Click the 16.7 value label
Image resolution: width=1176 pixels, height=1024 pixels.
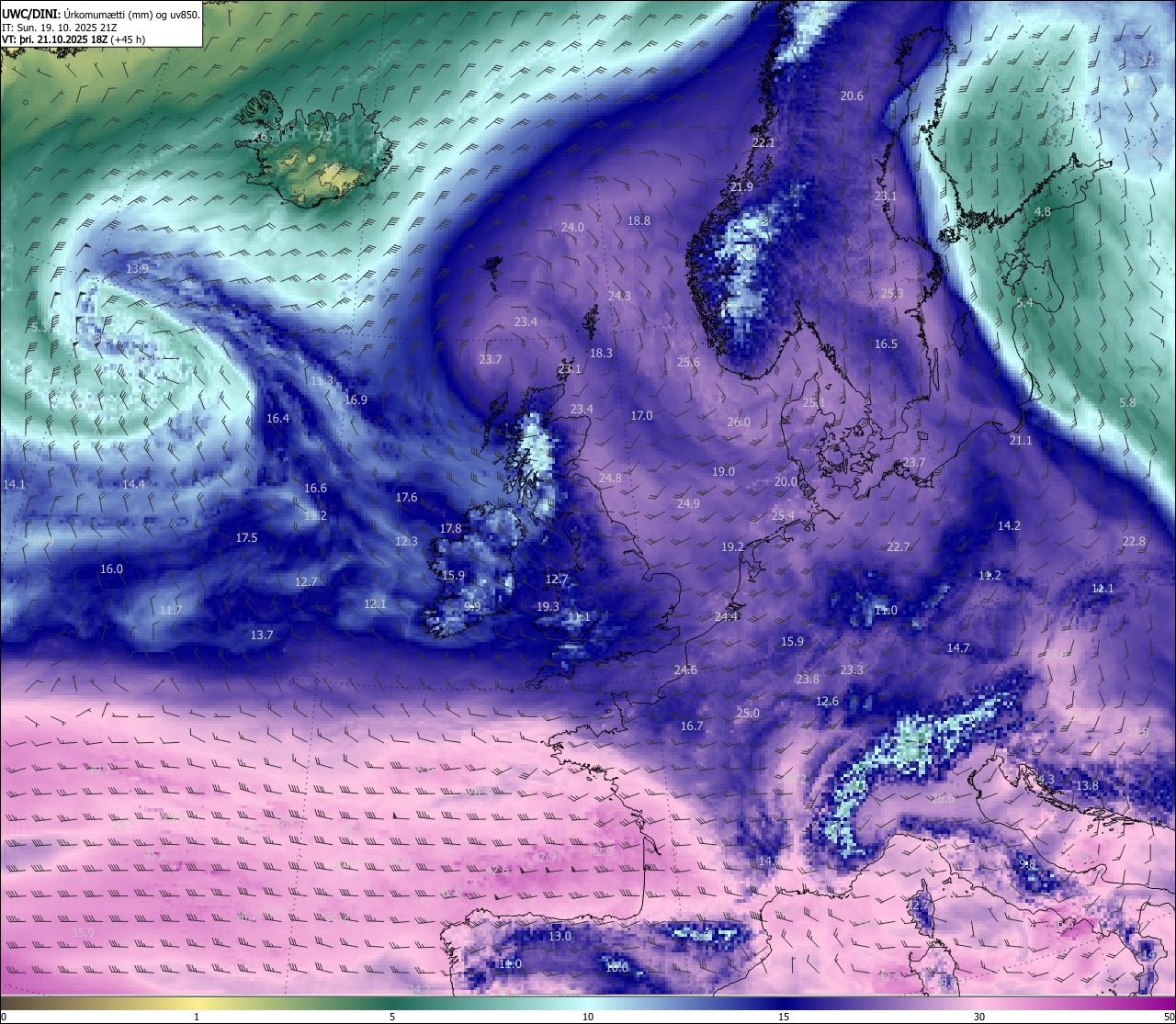point(692,726)
